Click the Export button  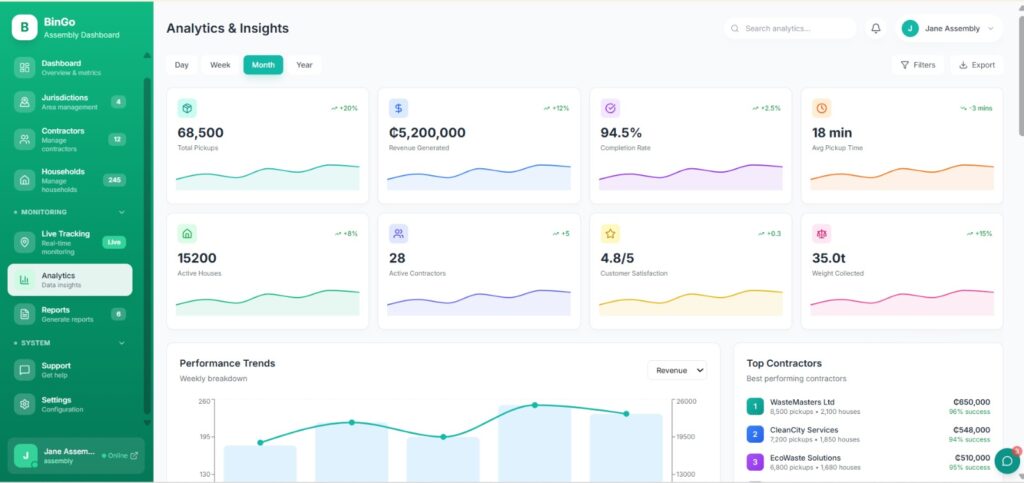tap(976, 65)
